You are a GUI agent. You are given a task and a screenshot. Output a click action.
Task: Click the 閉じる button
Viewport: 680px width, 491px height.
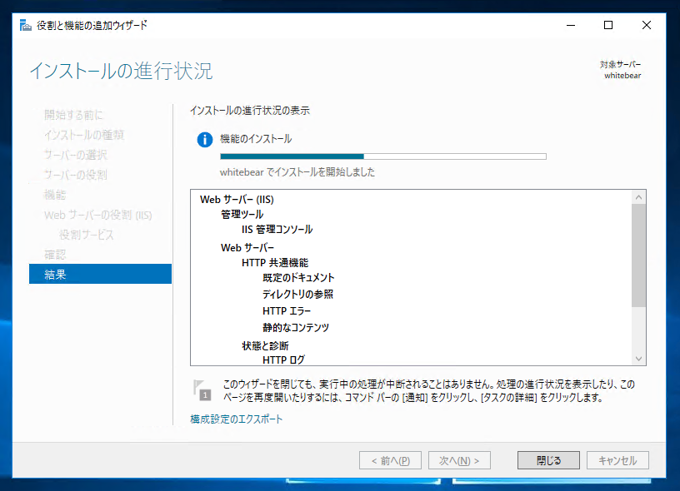tap(548, 460)
